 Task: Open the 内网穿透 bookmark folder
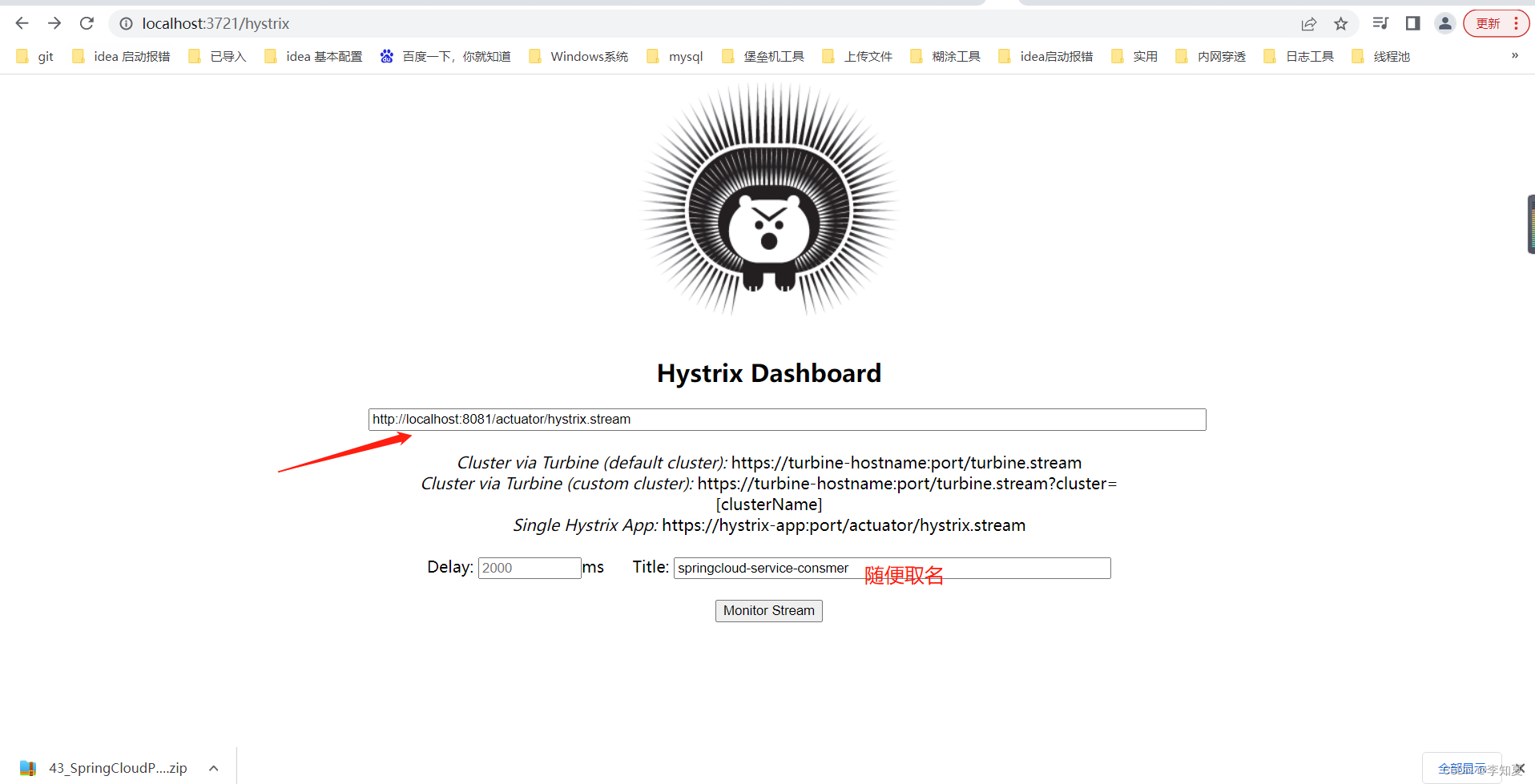point(1211,56)
